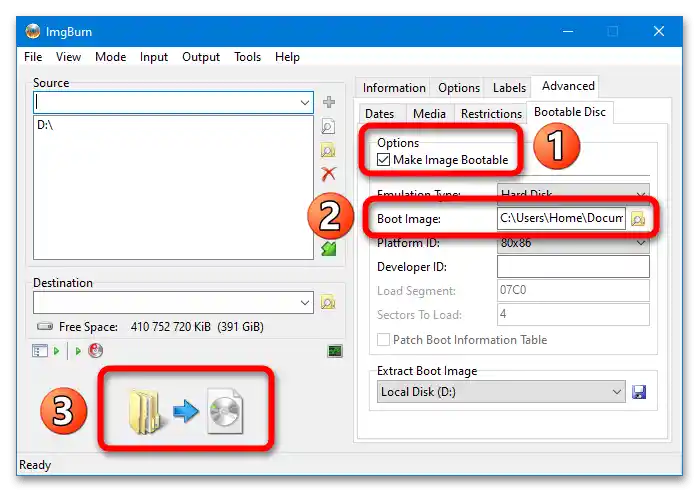Click the green play arrow beside layout icon

point(57,351)
